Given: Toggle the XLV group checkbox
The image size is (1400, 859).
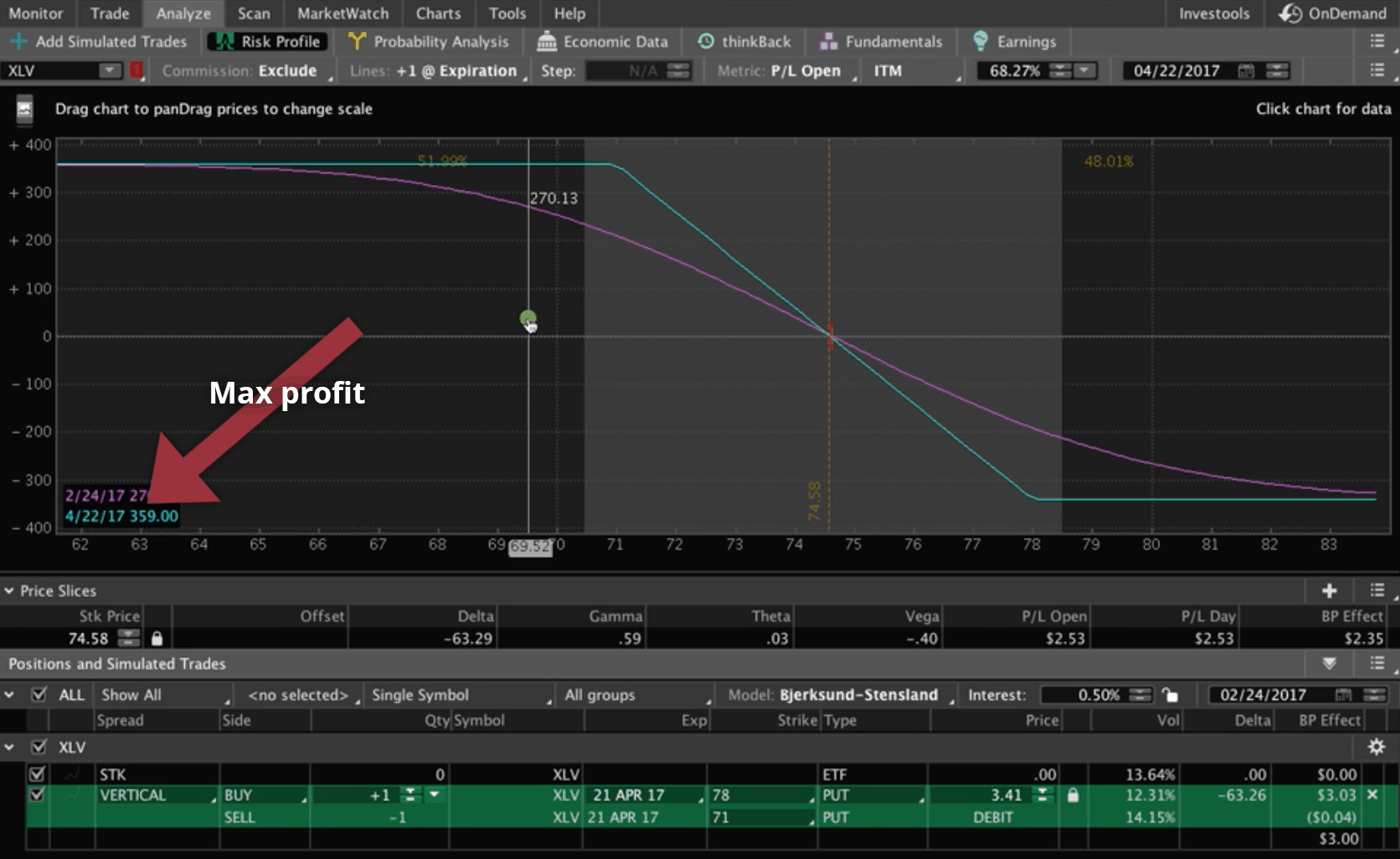Looking at the screenshot, I should coord(39,747).
